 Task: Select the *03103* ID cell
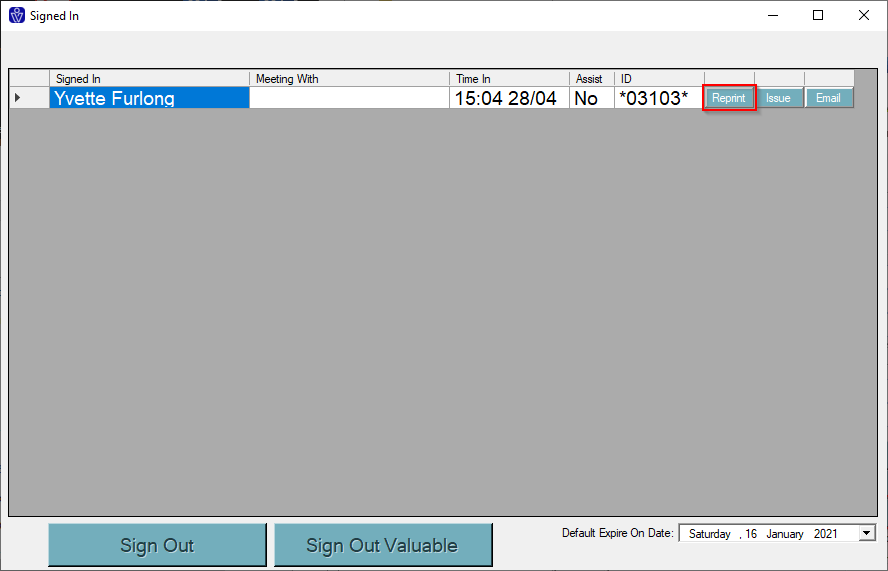click(x=659, y=98)
